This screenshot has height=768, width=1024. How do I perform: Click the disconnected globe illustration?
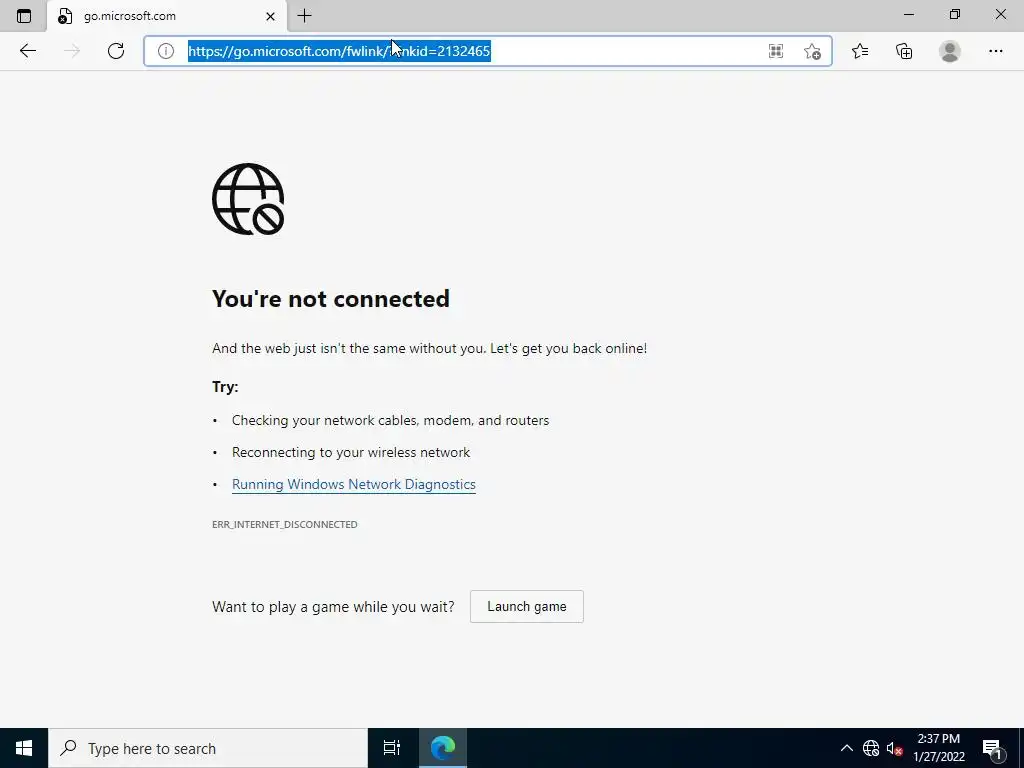[x=248, y=199]
